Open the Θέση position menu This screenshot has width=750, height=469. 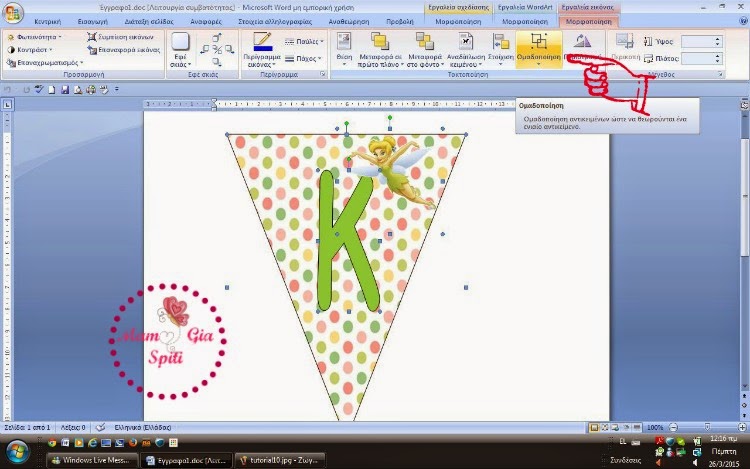click(344, 50)
